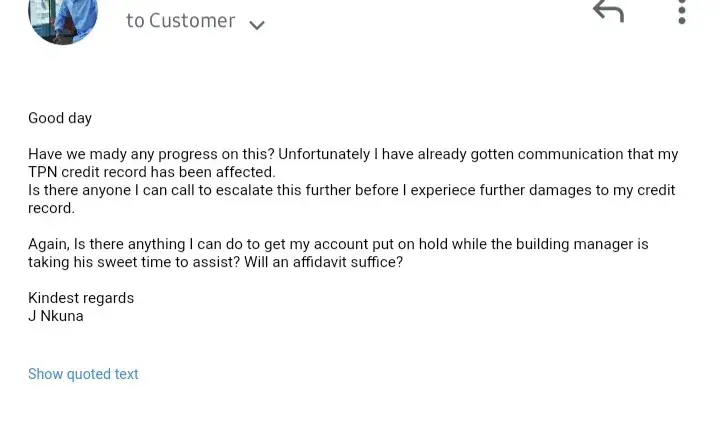Click the "J Nkuna" signature name
This screenshot has width=720, height=446.
tap(56, 316)
